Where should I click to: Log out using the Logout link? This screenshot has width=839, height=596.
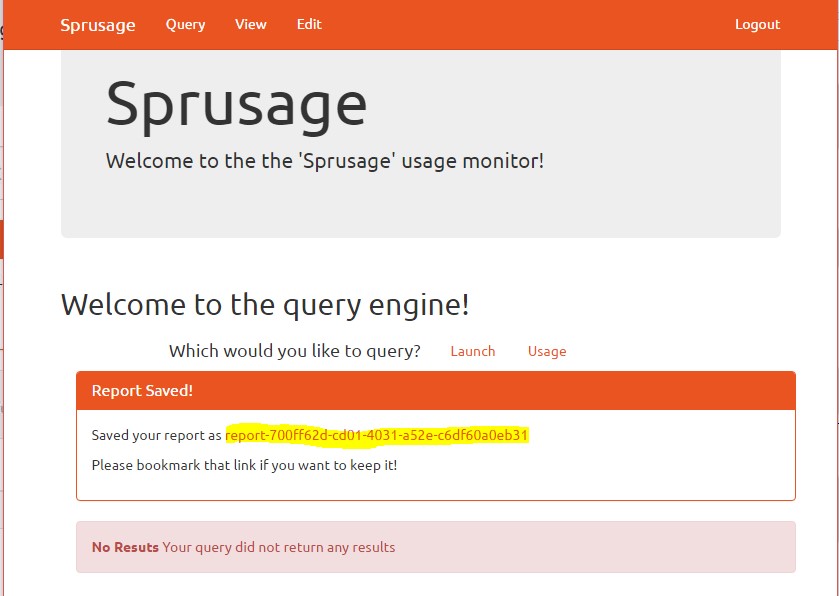pos(757,24)
